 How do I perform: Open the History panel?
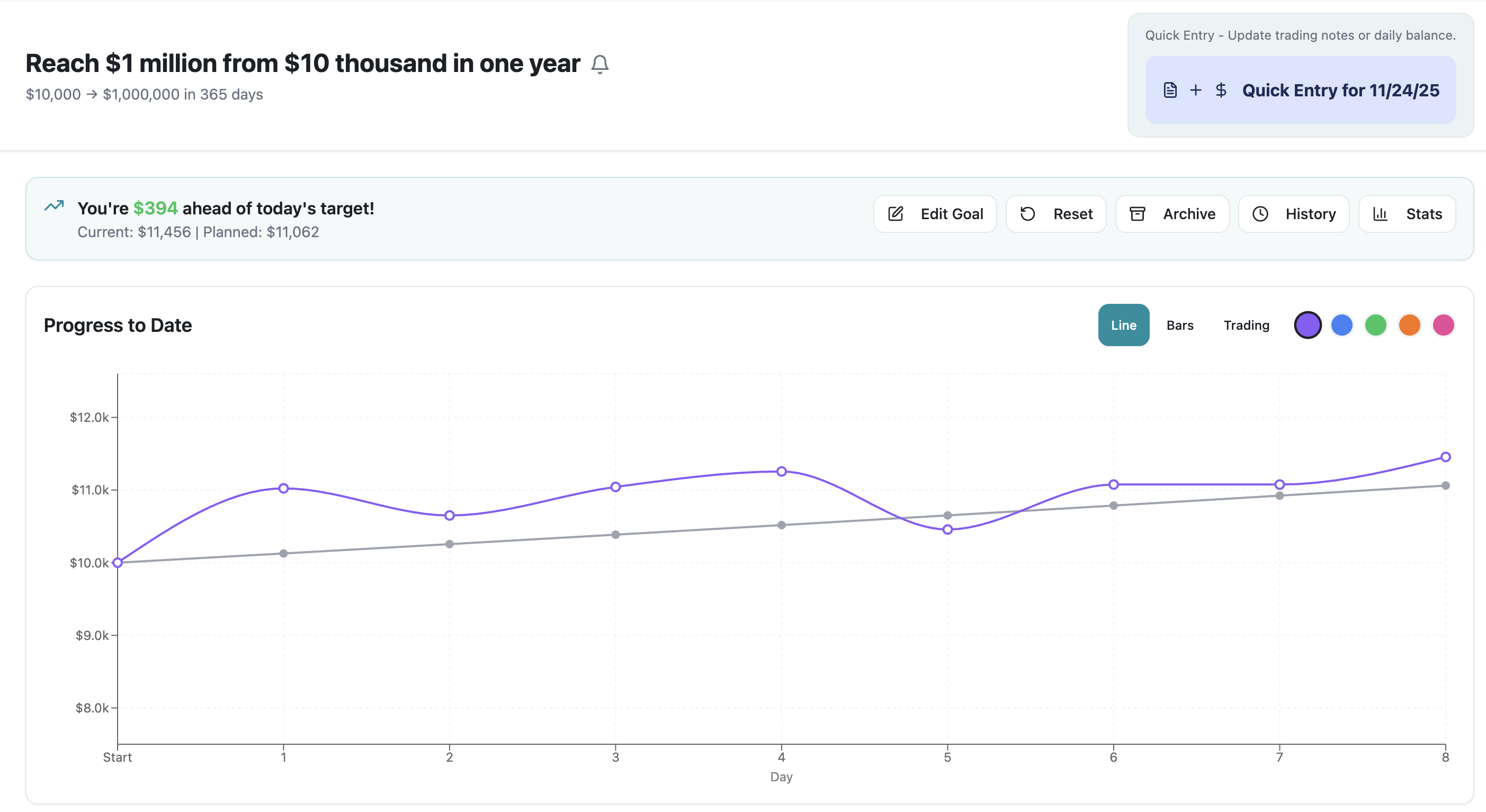coord(1293,214)
